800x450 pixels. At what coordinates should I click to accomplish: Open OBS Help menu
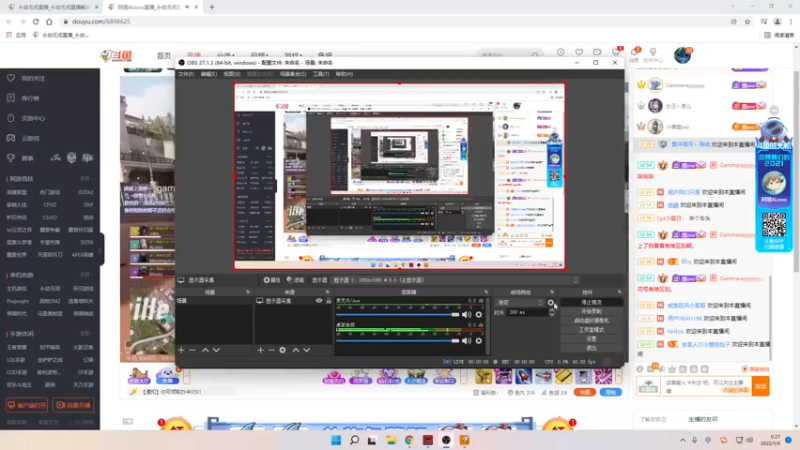pos(344,74)
